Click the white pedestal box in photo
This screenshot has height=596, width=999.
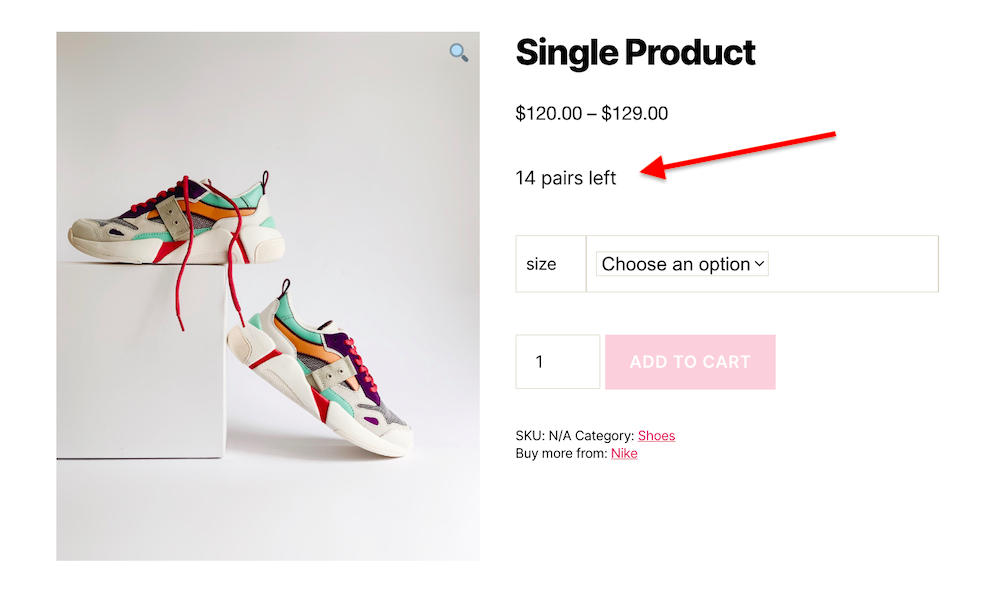point(140,360)
